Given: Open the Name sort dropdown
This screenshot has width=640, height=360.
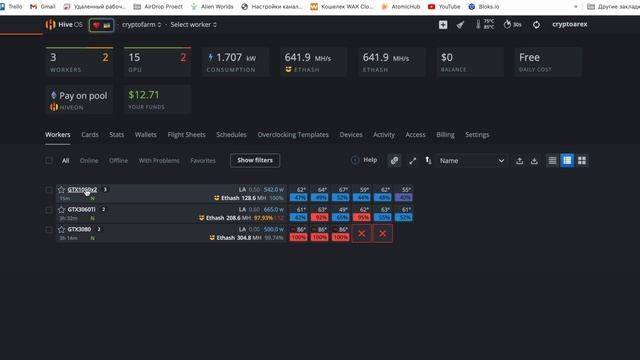Looking at the screenshot, I should [x=472, y=161].
